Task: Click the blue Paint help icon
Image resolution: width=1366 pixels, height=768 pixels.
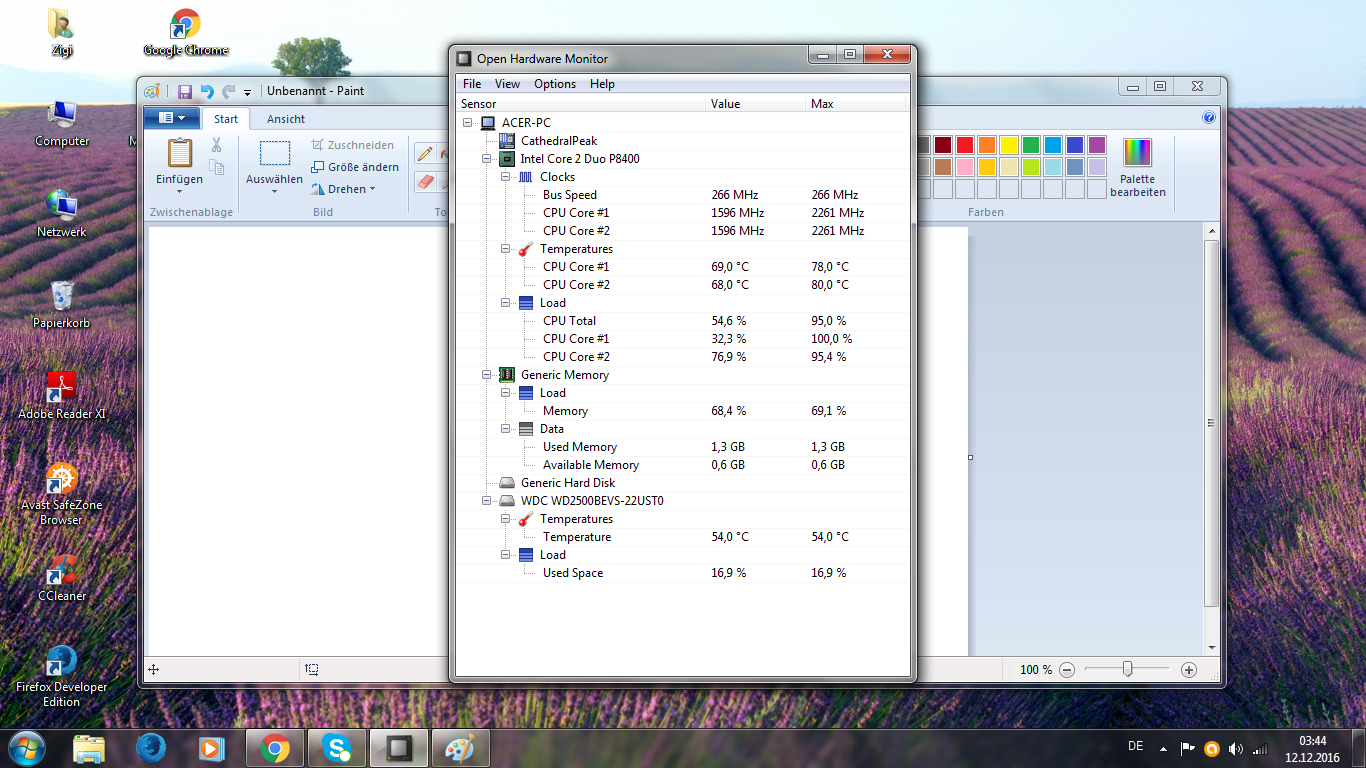Action: pyautogui.click(x=1209, y=118)
